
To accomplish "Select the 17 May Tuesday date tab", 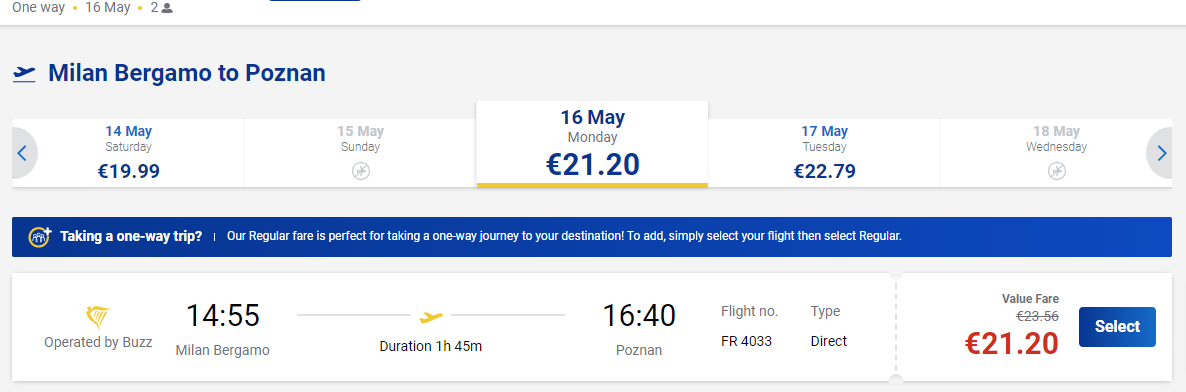I will coord(824,153).
